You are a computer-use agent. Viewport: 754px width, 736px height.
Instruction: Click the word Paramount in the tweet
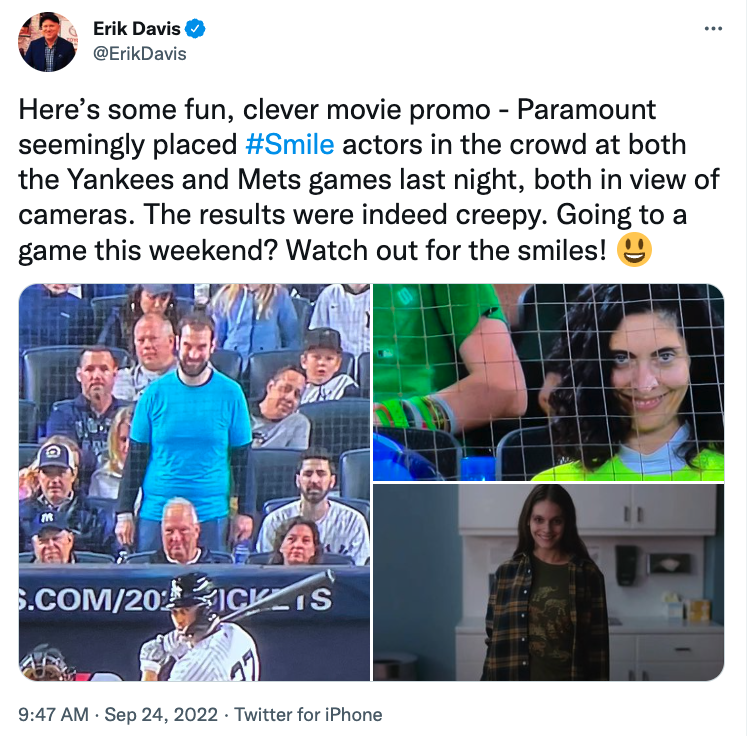coord(586,109)
